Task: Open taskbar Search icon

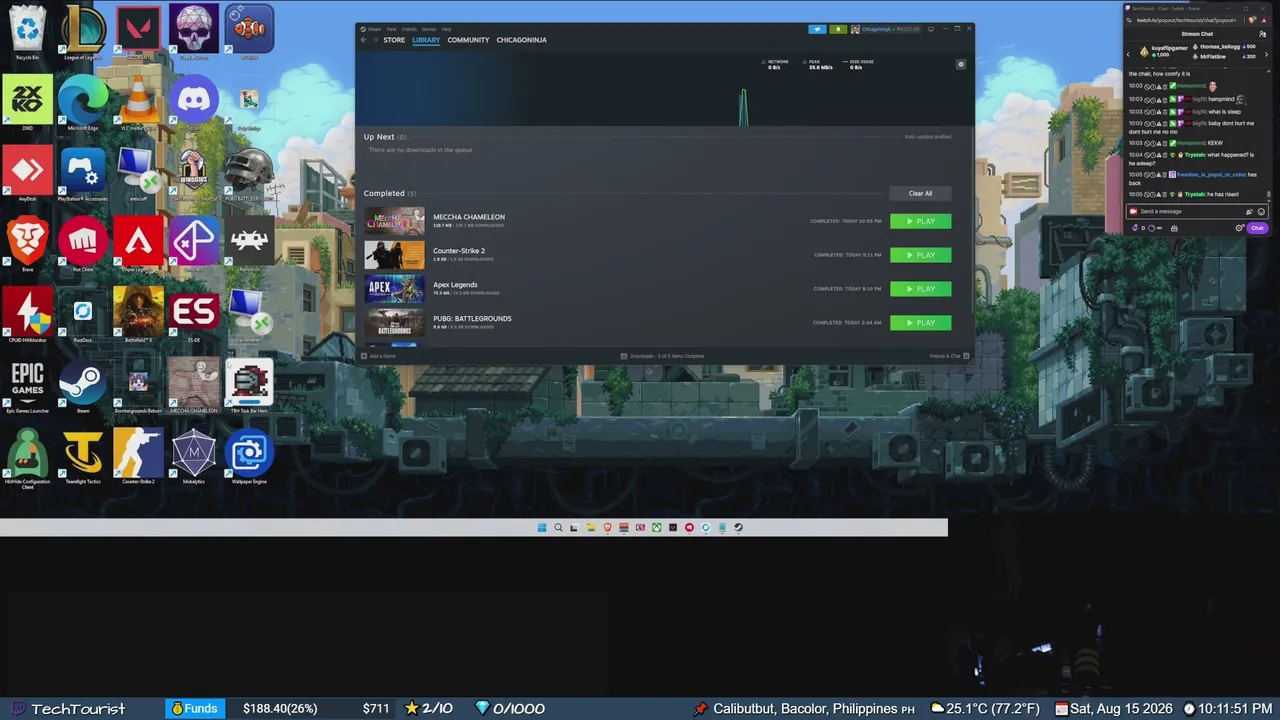Action: [558, 527]
